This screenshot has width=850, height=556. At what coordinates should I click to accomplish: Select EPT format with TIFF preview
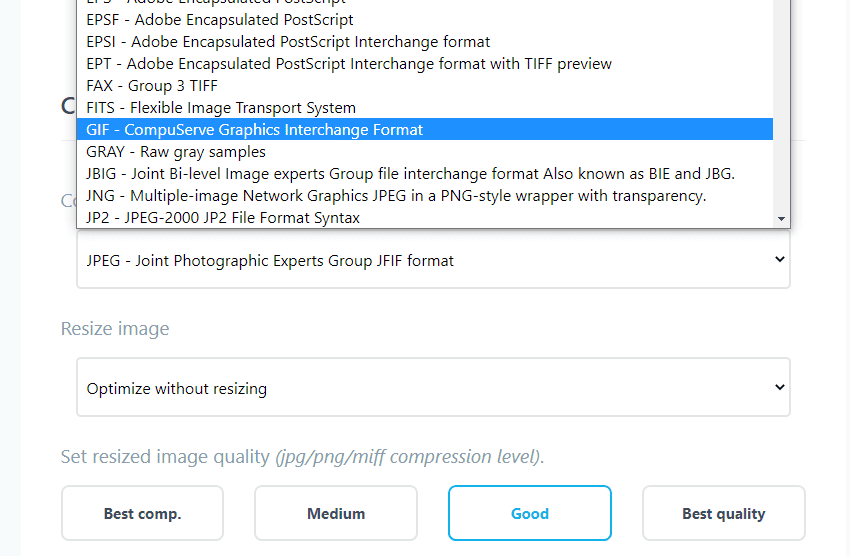pyautogui.click(x=425, y=64)
